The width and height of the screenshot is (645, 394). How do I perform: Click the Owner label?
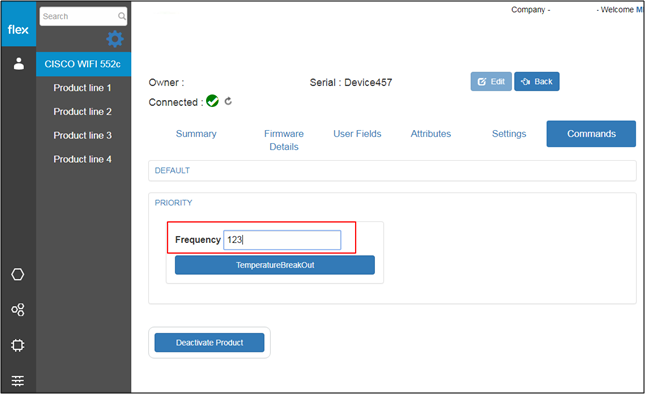click(x=166, y=82)
